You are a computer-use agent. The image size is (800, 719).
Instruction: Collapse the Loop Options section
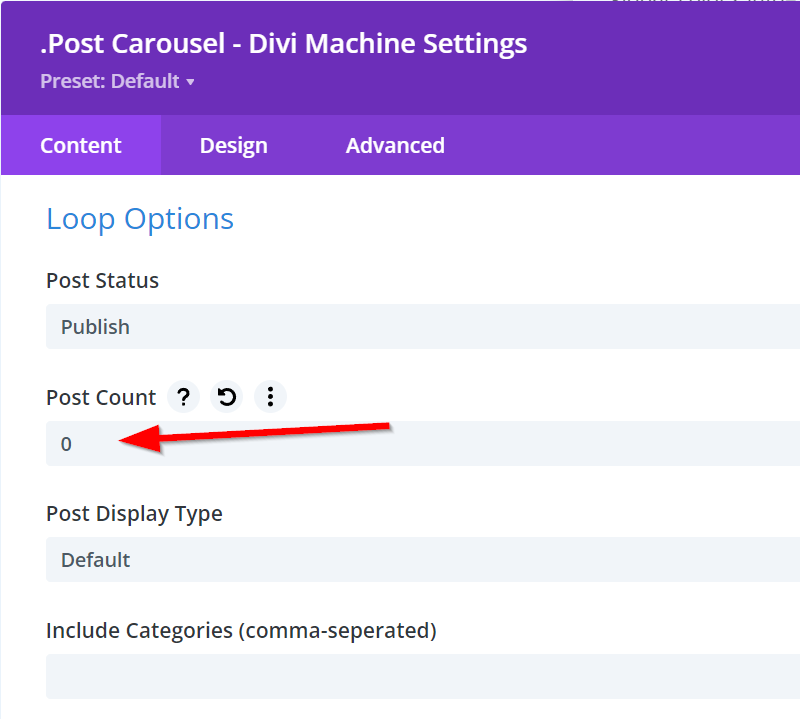point(140,219)
